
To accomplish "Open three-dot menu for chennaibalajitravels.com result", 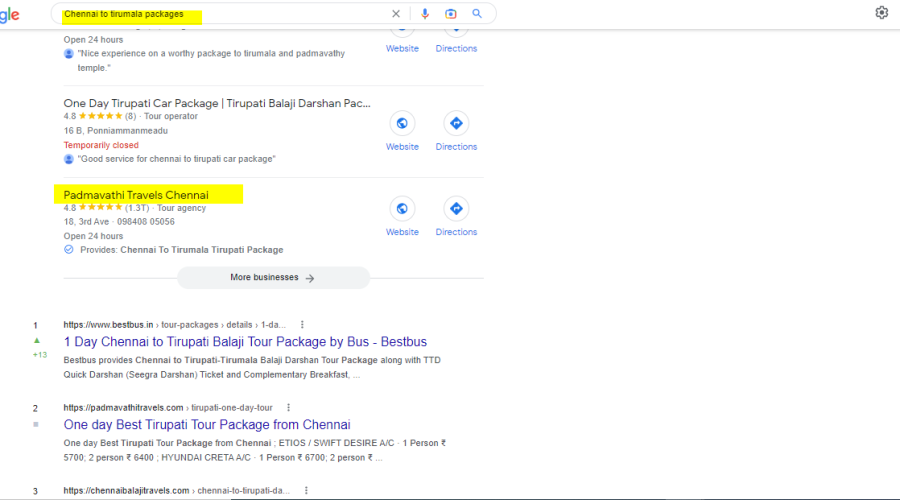I will click(306, 491).
